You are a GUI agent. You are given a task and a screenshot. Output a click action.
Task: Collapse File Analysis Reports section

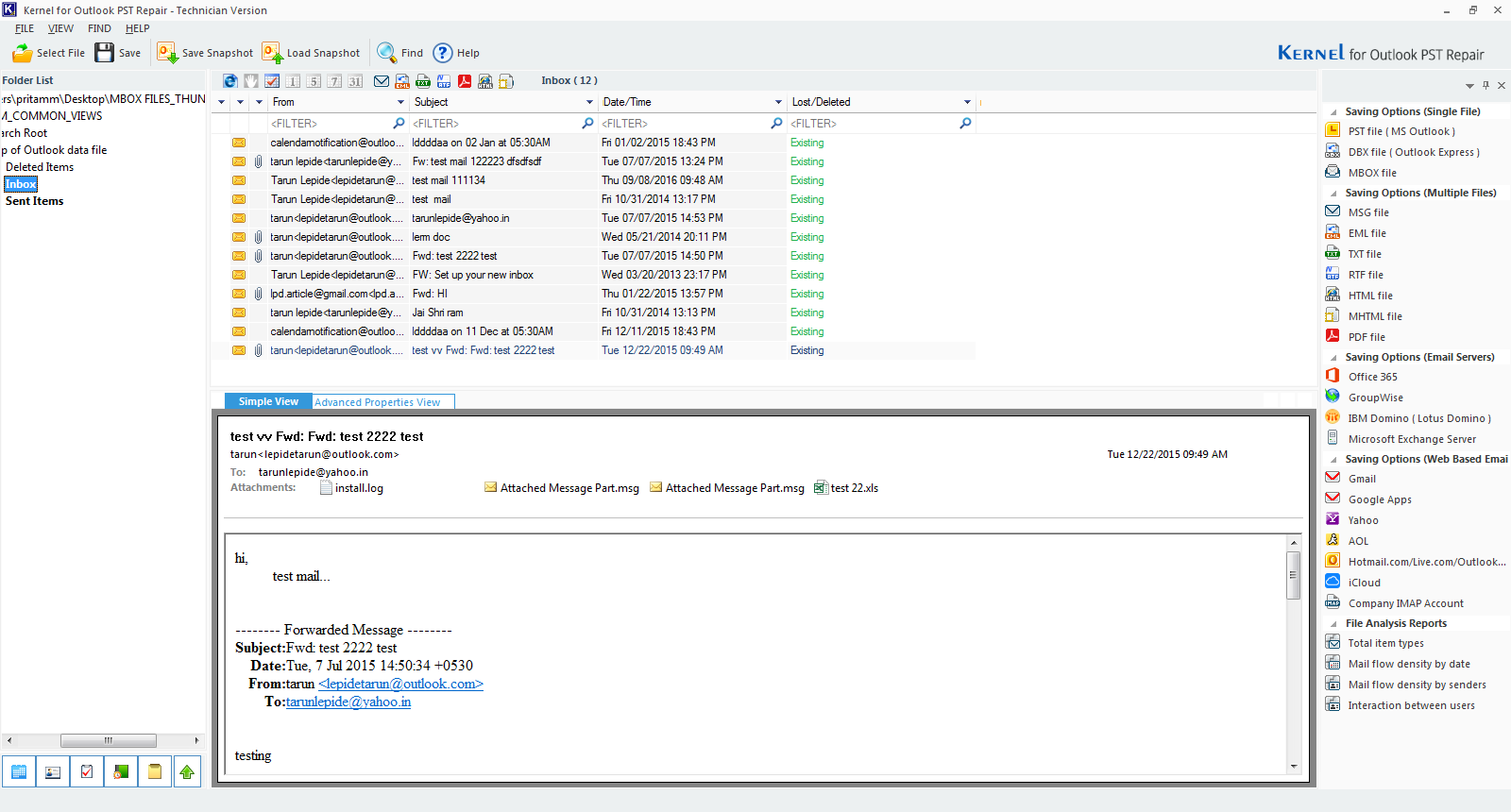[1333, 624]
